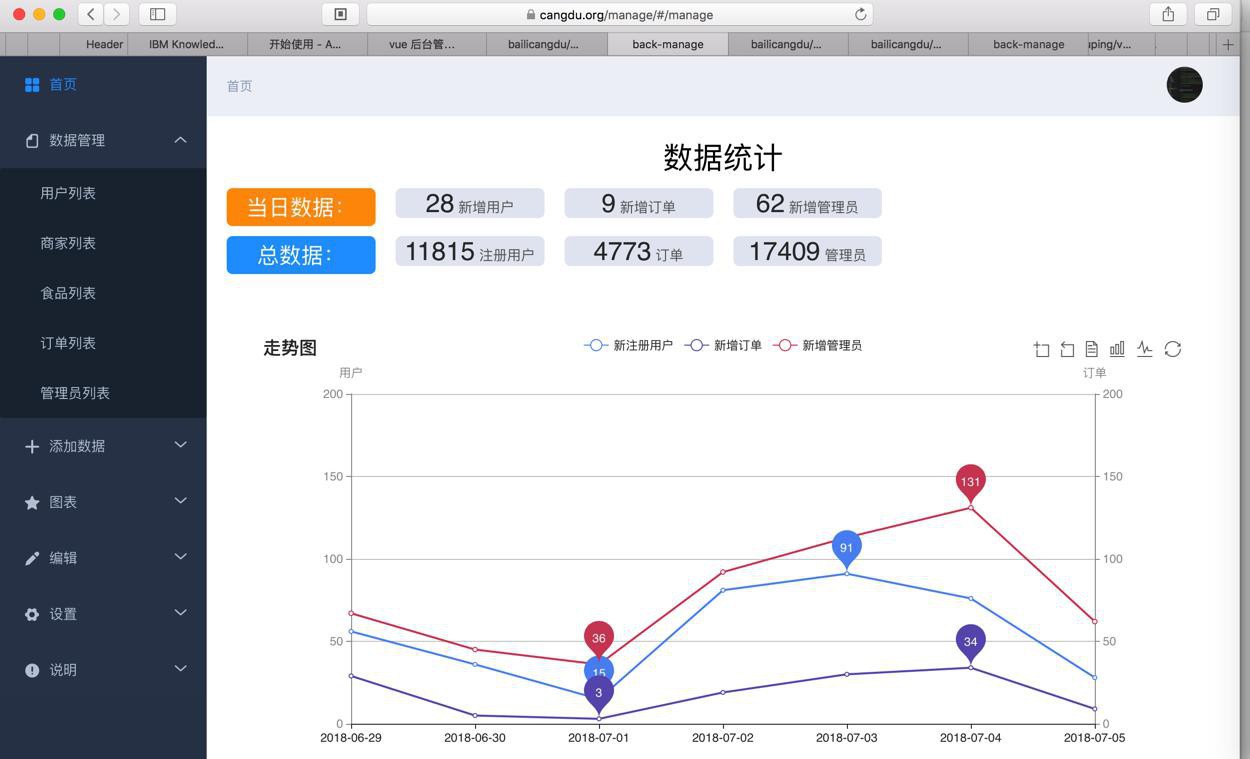Expand the 图表 menu chevron
Screen dimensions: 1250x759
tap(180, 501)
